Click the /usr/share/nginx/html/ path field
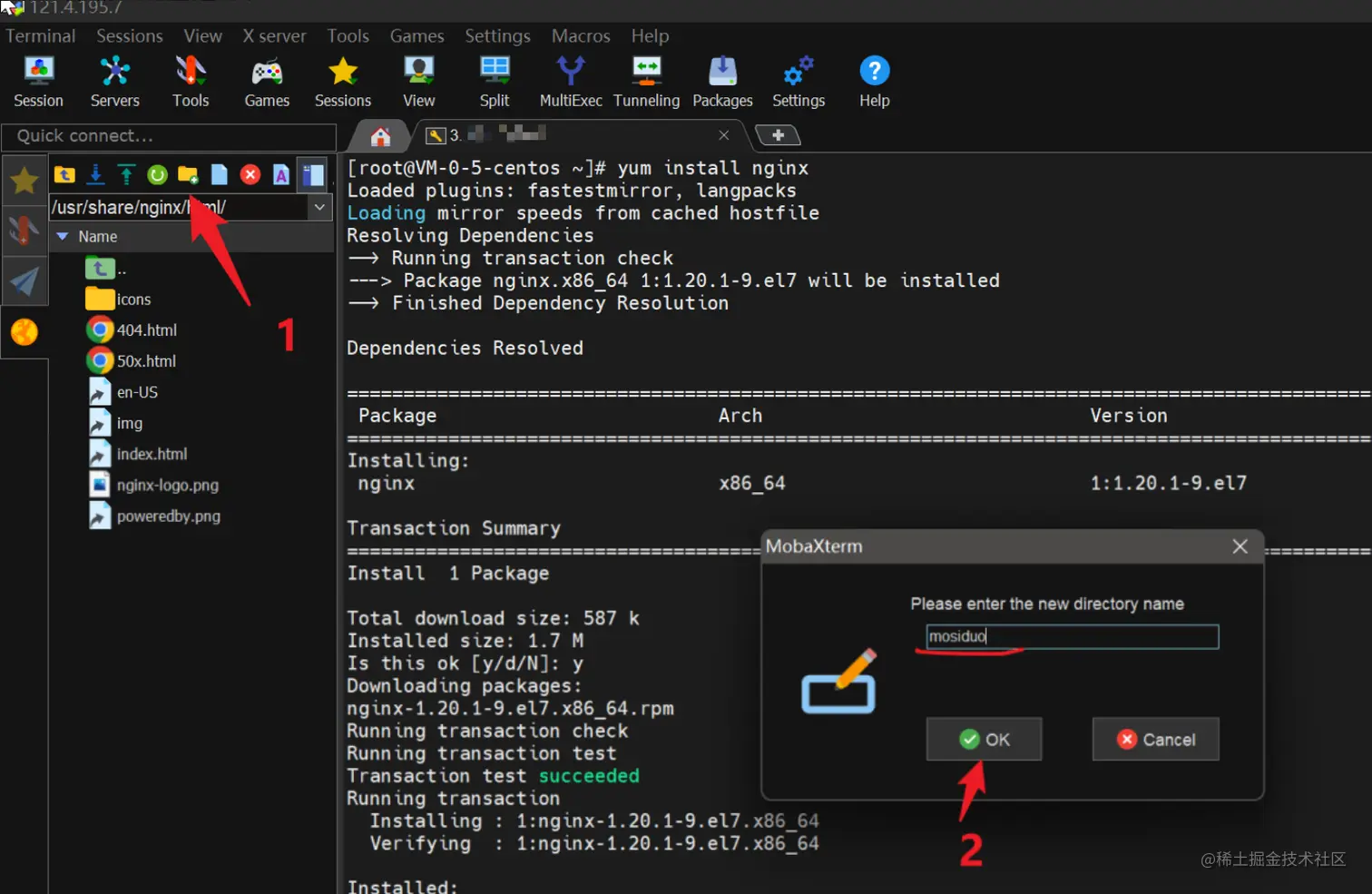The height and width of the screenshot is (894, 1372). point(180,207)
